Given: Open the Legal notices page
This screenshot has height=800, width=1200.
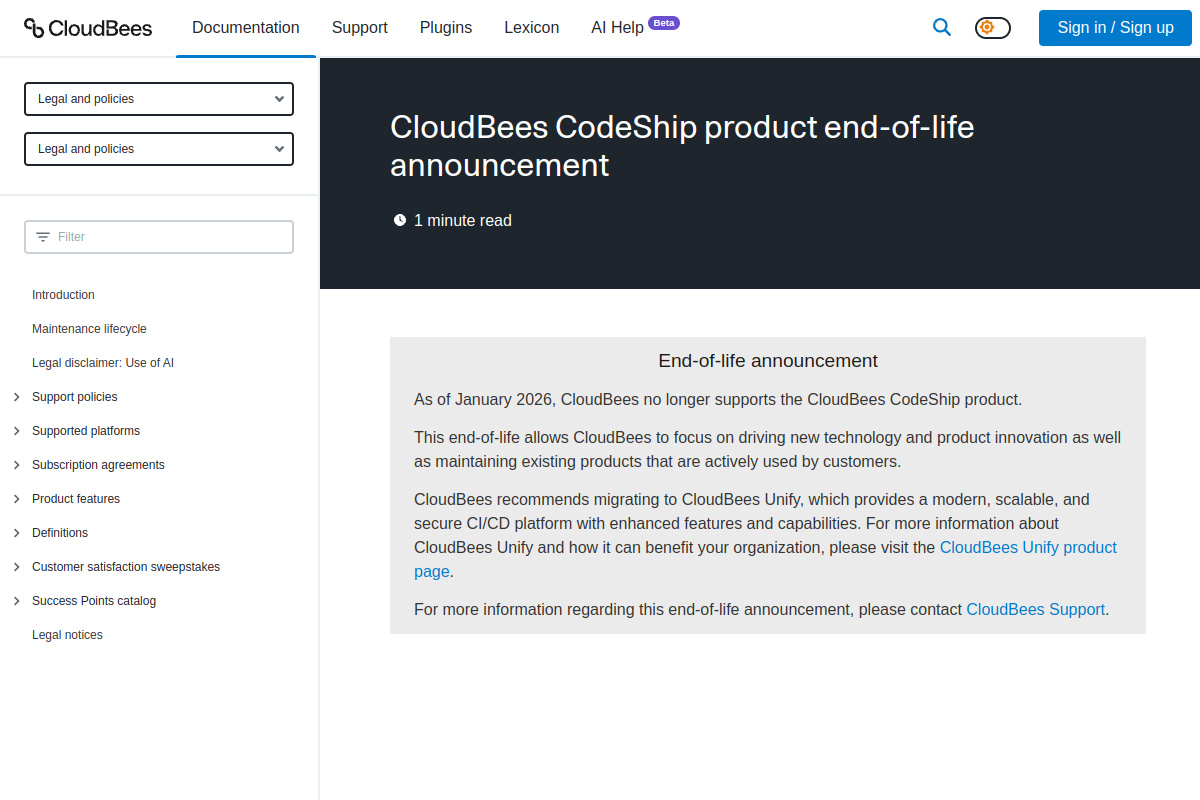Looking at the screenshot, I should 67,635.
